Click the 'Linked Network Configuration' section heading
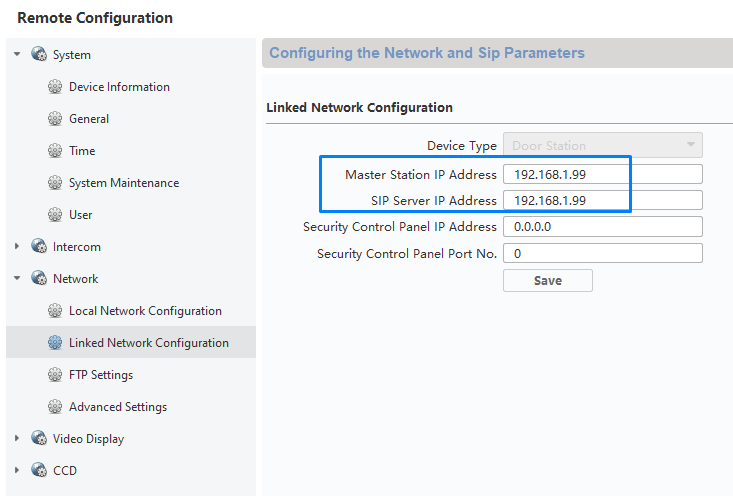 [359, 108]
